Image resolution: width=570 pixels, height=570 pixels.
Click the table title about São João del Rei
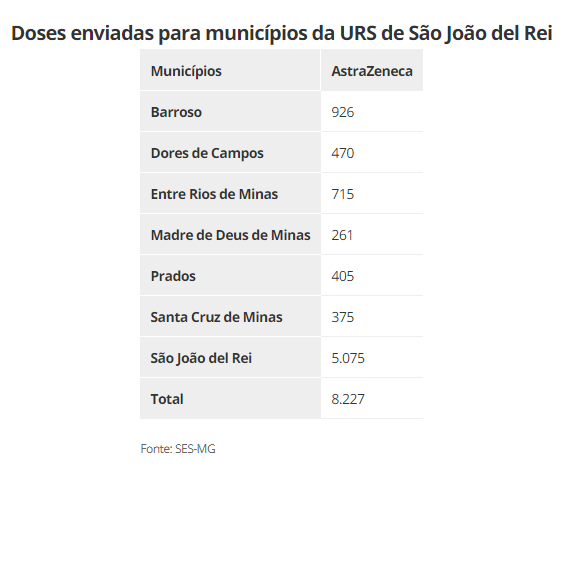[x=282, y=33]
